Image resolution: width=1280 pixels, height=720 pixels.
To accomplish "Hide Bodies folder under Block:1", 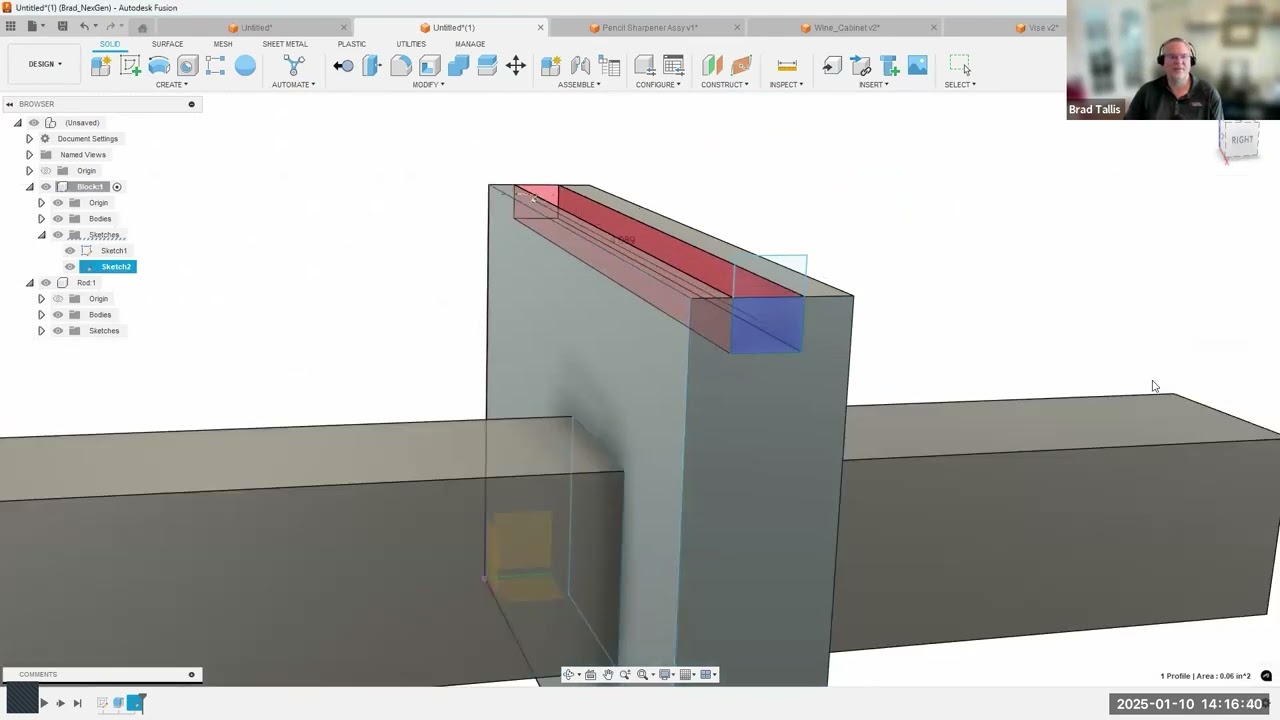I will (57, 219).
